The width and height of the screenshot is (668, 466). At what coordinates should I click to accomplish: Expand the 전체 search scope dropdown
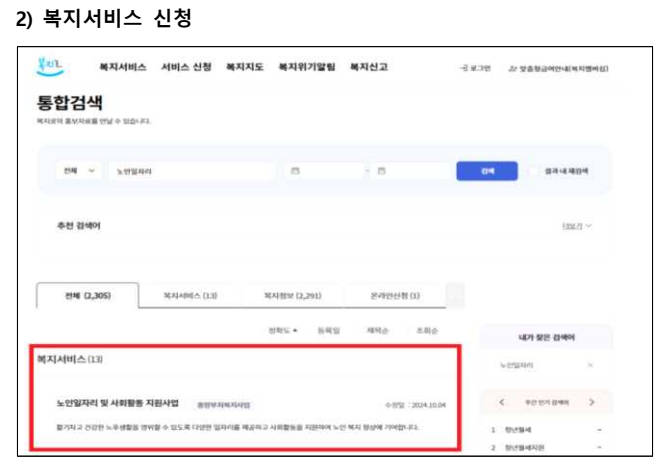[x=79, y=171]
